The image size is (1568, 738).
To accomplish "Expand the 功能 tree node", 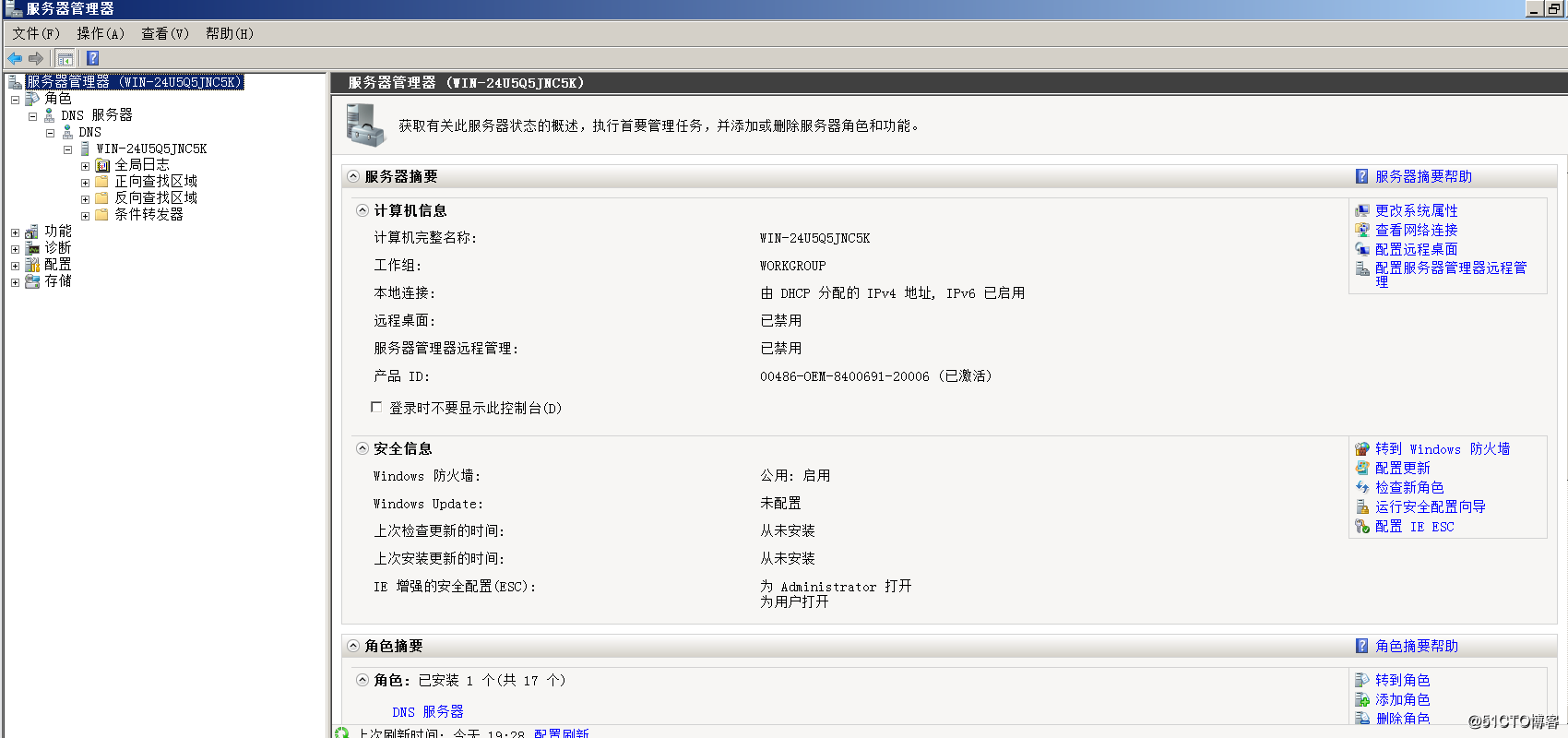I will coord(15,232).
